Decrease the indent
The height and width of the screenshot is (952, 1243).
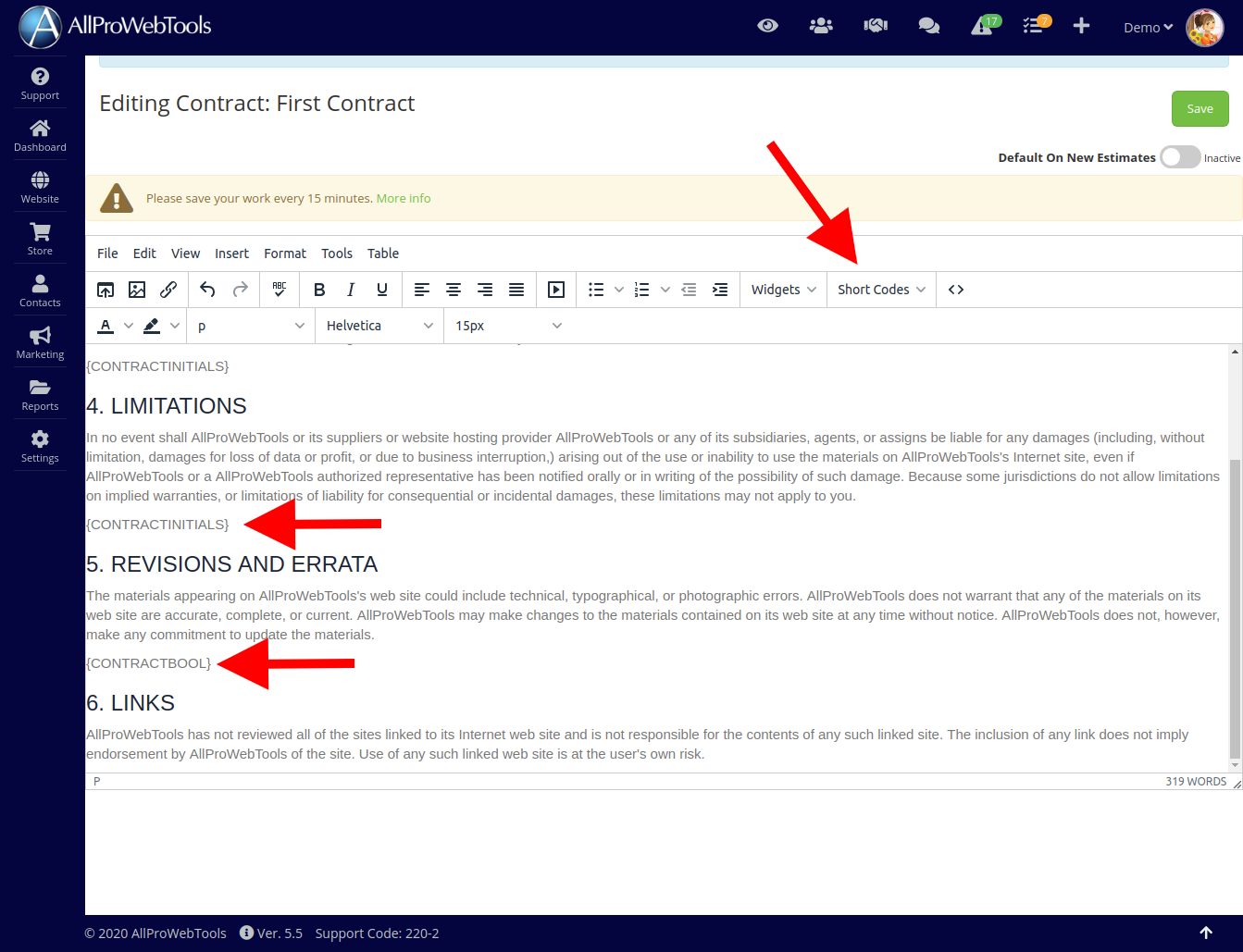click(x=689, y=290)
